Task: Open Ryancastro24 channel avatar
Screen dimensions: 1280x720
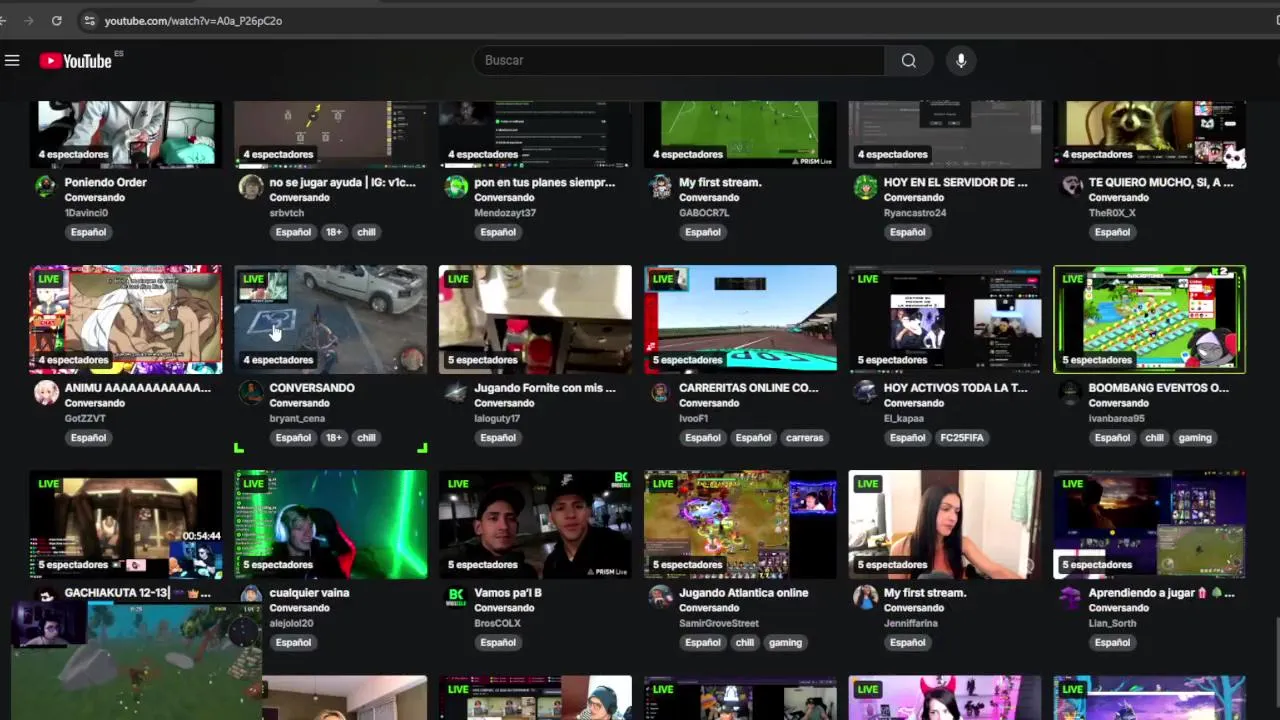Action: 866,187
